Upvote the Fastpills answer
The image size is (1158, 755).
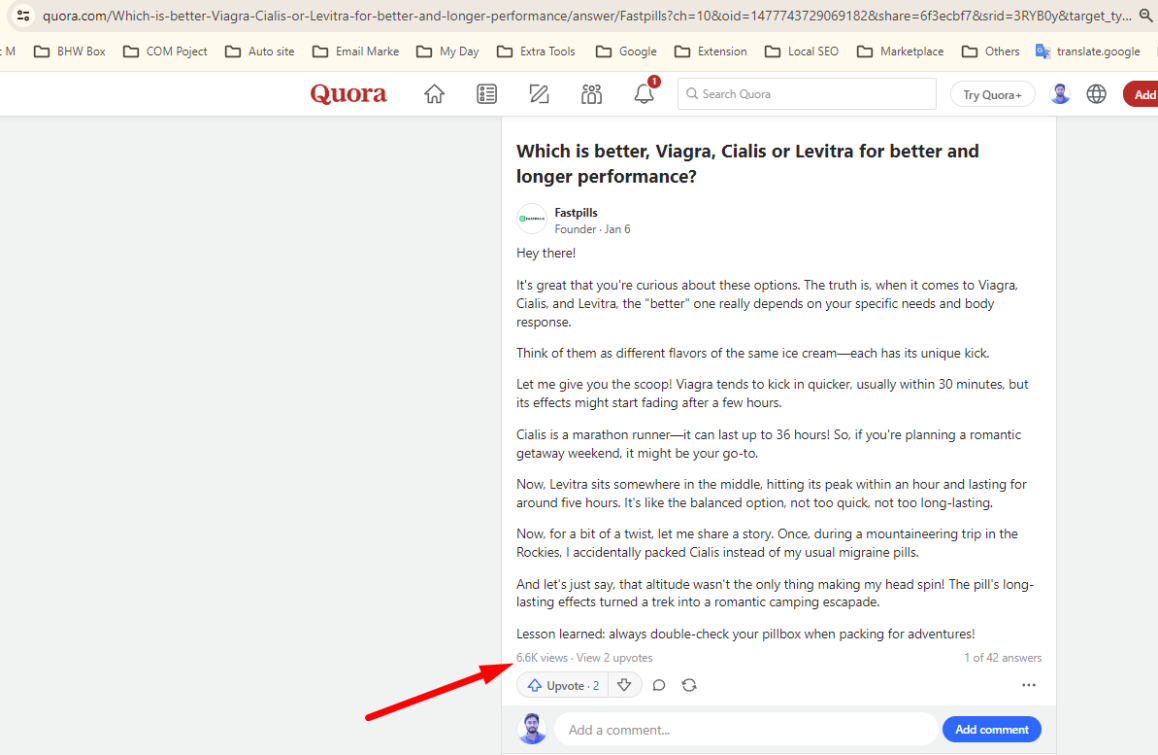[x=563, y=686]
